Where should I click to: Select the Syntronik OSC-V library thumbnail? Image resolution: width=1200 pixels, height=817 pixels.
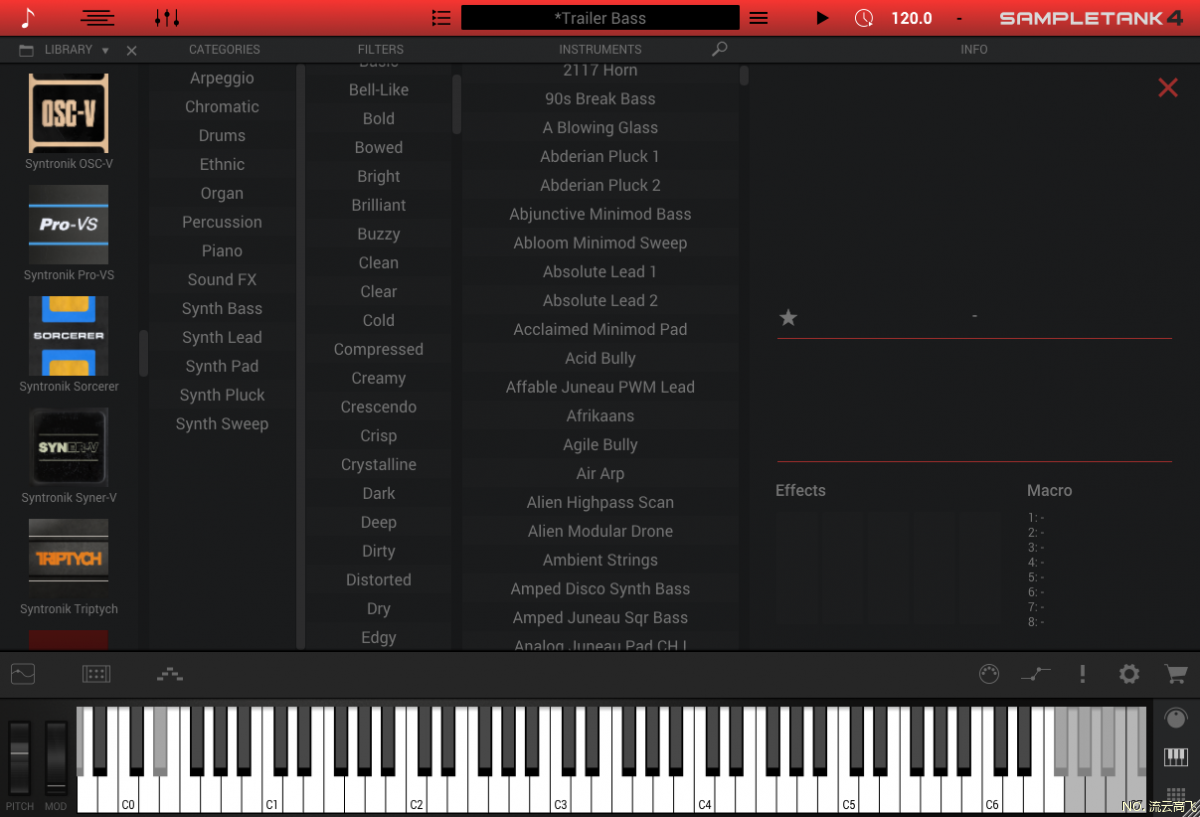(x=69, y=113)
